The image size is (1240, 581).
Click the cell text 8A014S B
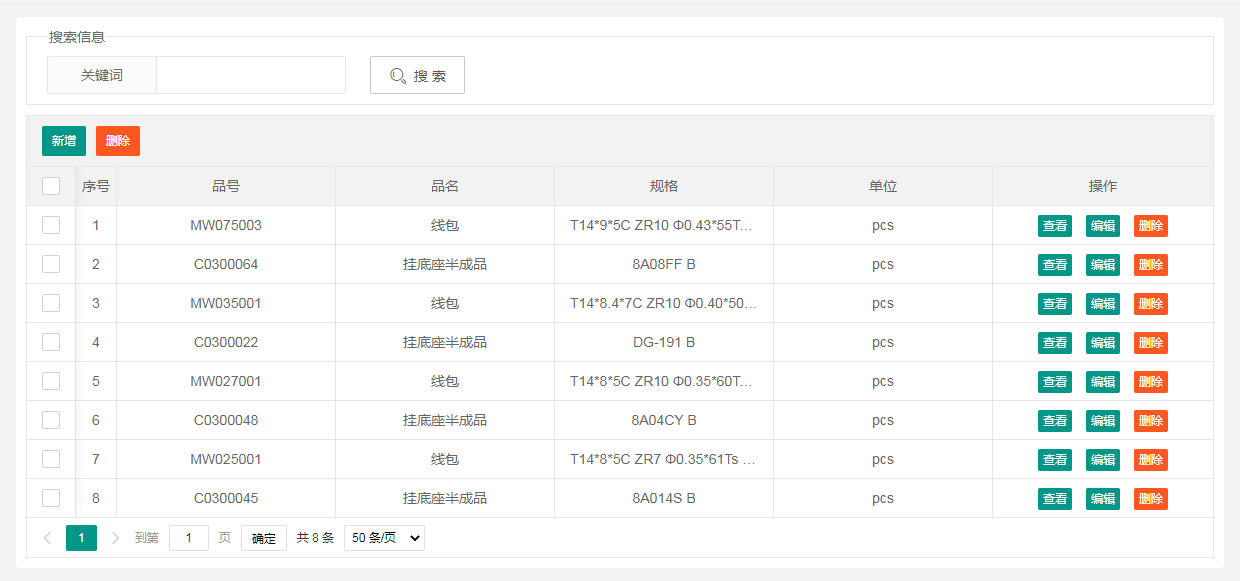[x=664, y=498]
